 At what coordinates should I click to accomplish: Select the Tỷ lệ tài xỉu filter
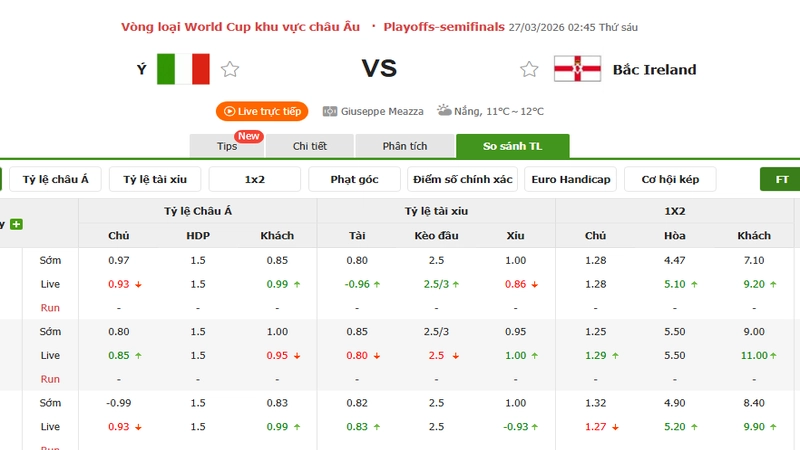click(155, 179)
